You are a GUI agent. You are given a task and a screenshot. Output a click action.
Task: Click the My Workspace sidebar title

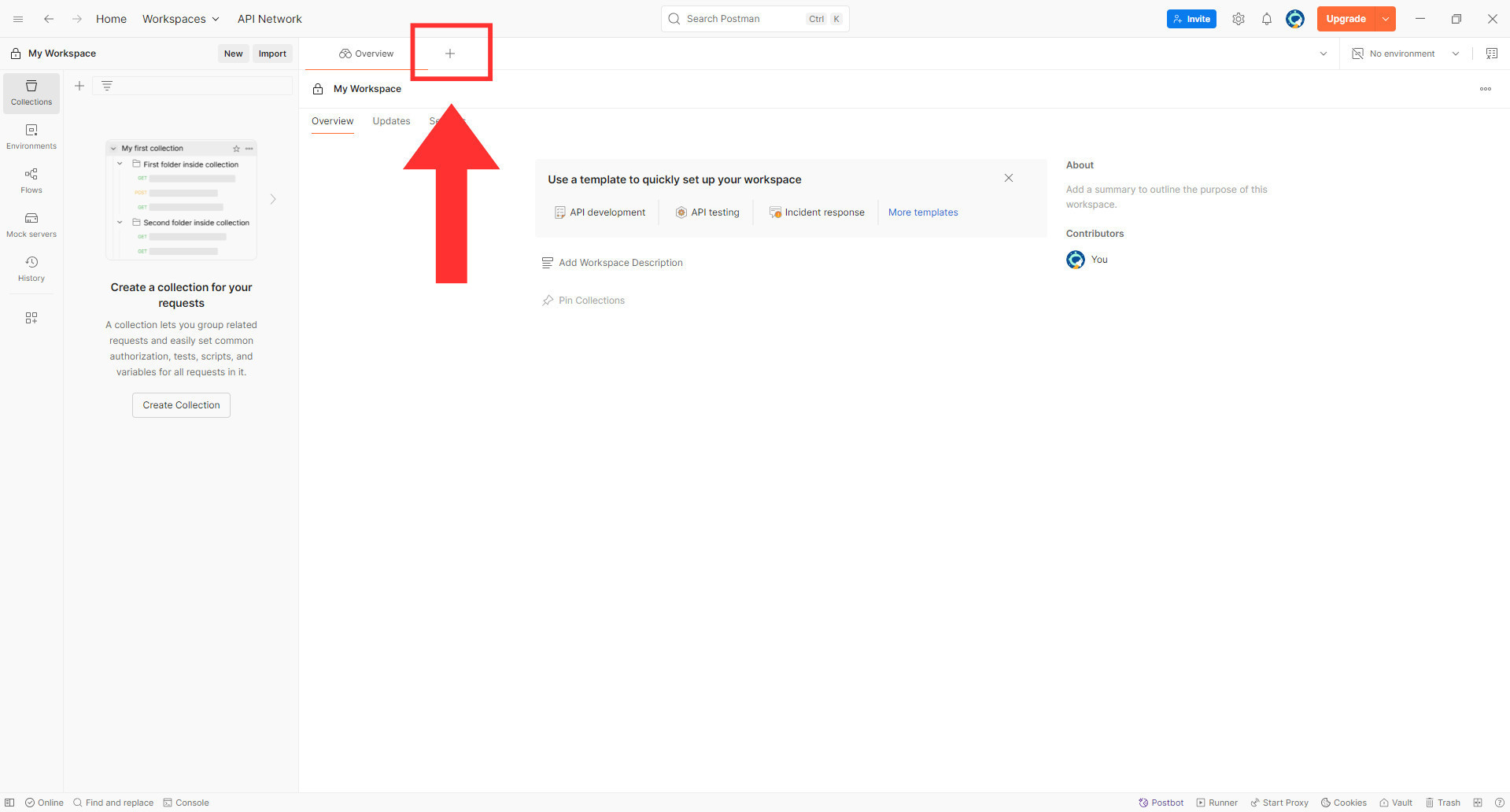coord(62,54)
